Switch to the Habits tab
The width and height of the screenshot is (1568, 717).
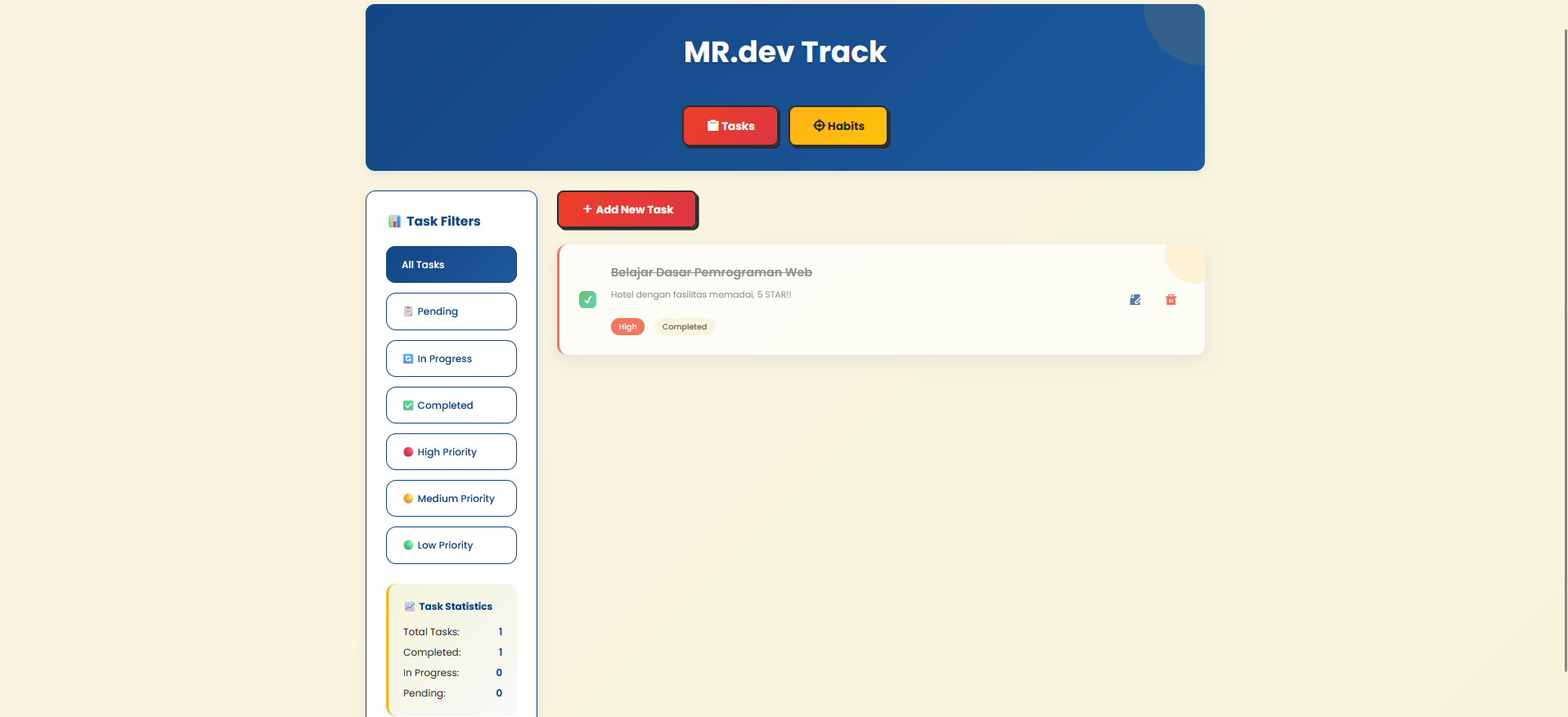tap(838, 126)
